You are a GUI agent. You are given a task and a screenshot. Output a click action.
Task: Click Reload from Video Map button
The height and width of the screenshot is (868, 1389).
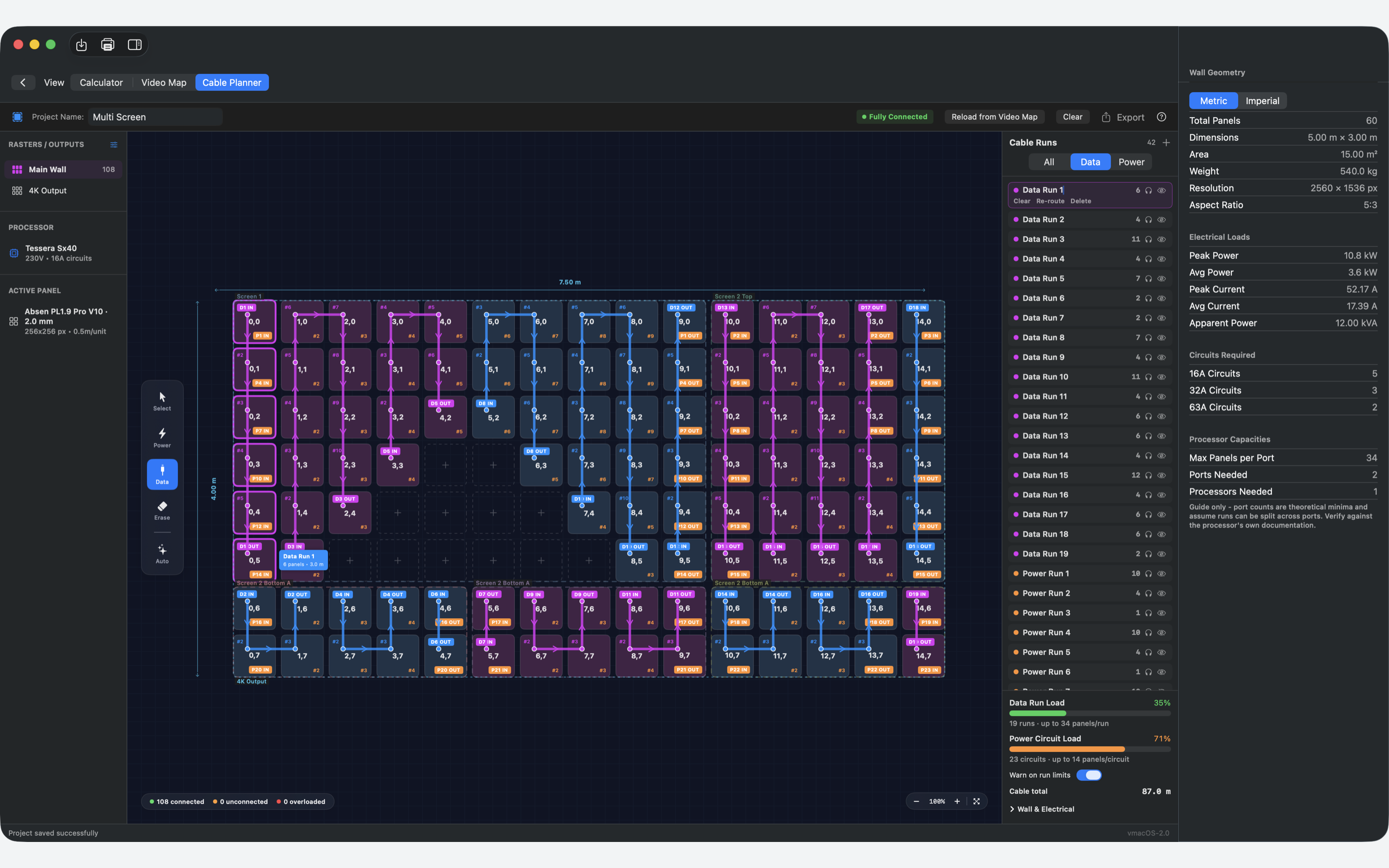pos(994,117)
